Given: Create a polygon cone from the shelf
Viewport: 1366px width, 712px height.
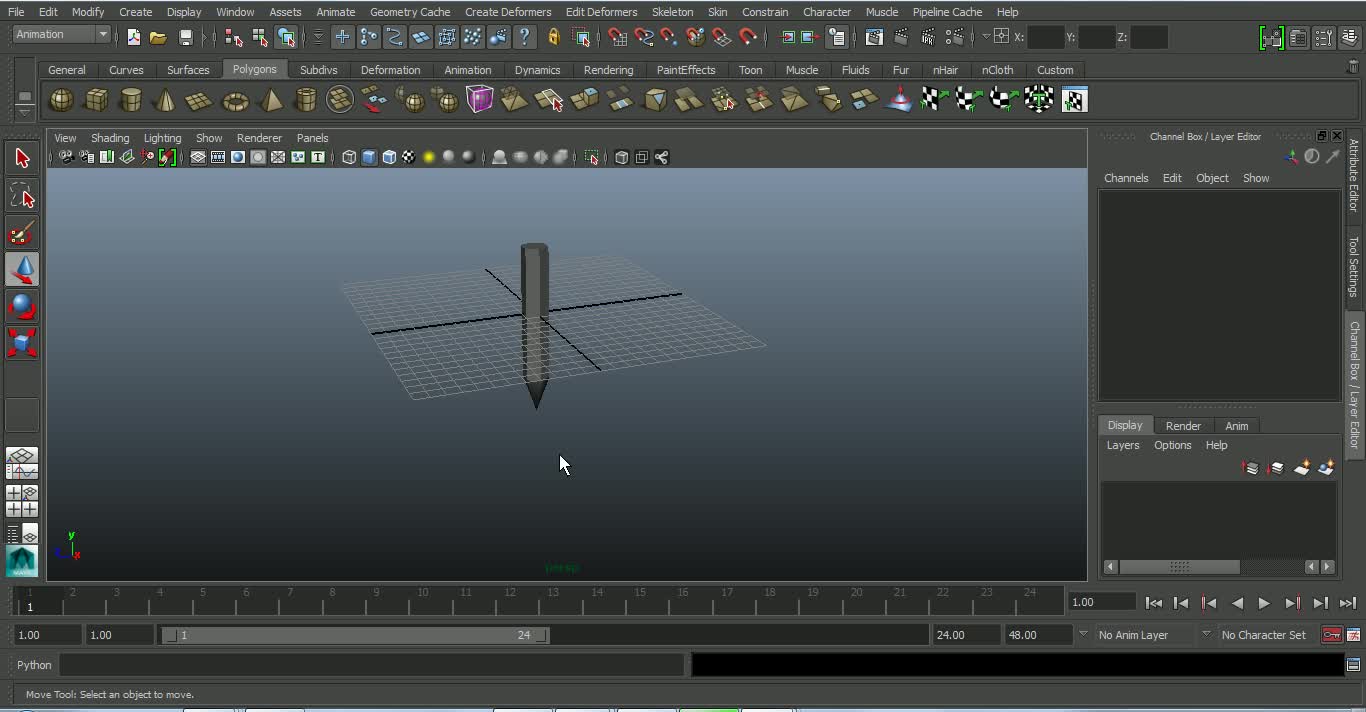Looking at the screenshot, I should (x=166, y=100).
